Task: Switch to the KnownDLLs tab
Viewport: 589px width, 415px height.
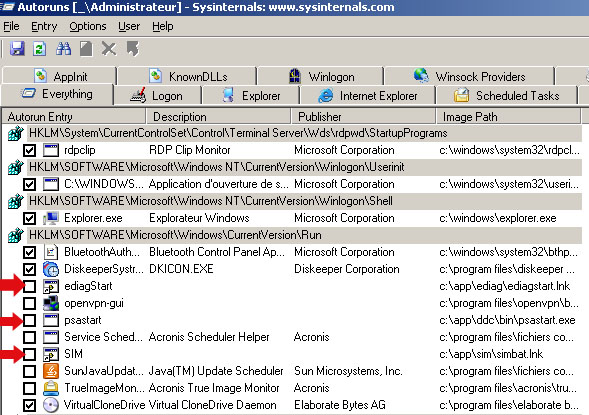Action: coord(187,76)
